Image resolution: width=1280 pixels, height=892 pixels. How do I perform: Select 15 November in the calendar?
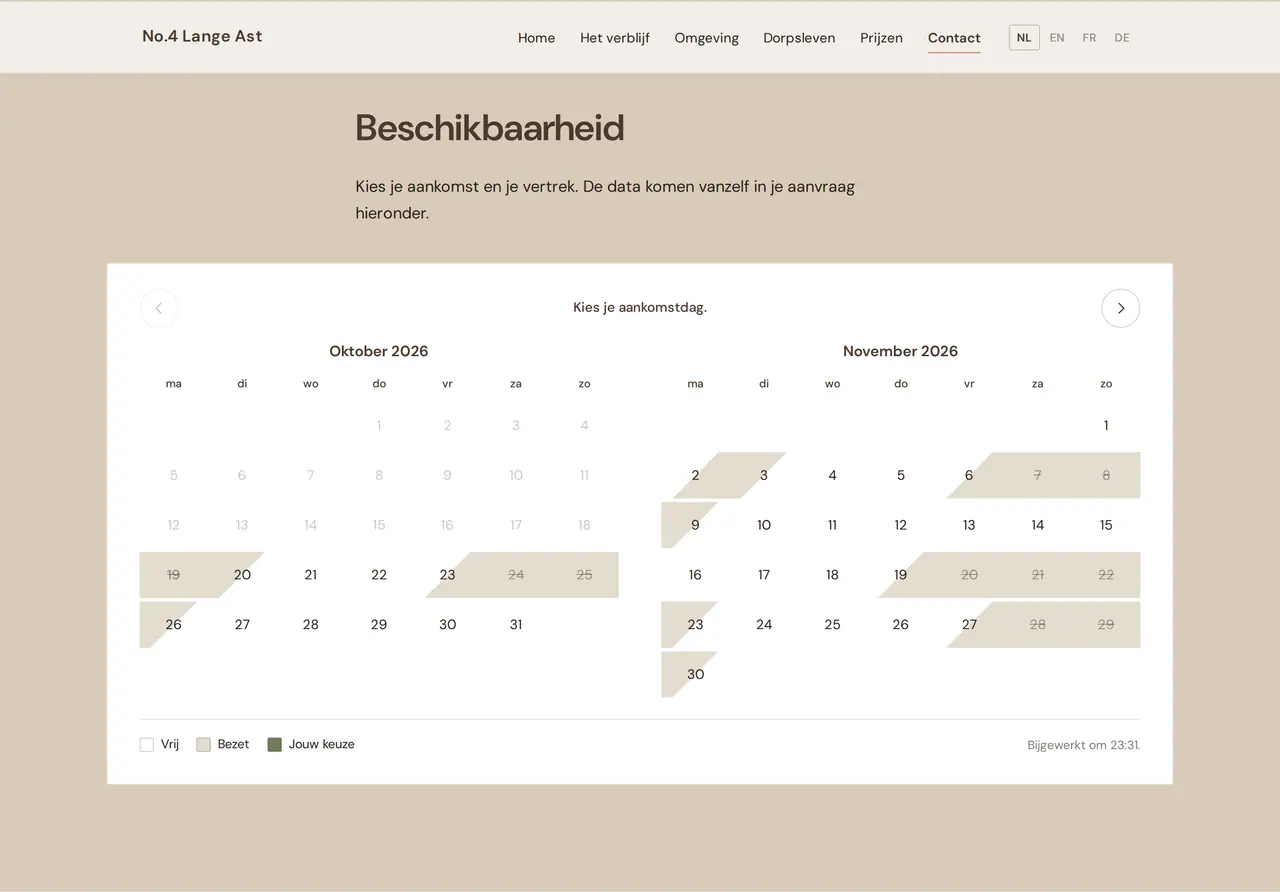point(1106,525)
